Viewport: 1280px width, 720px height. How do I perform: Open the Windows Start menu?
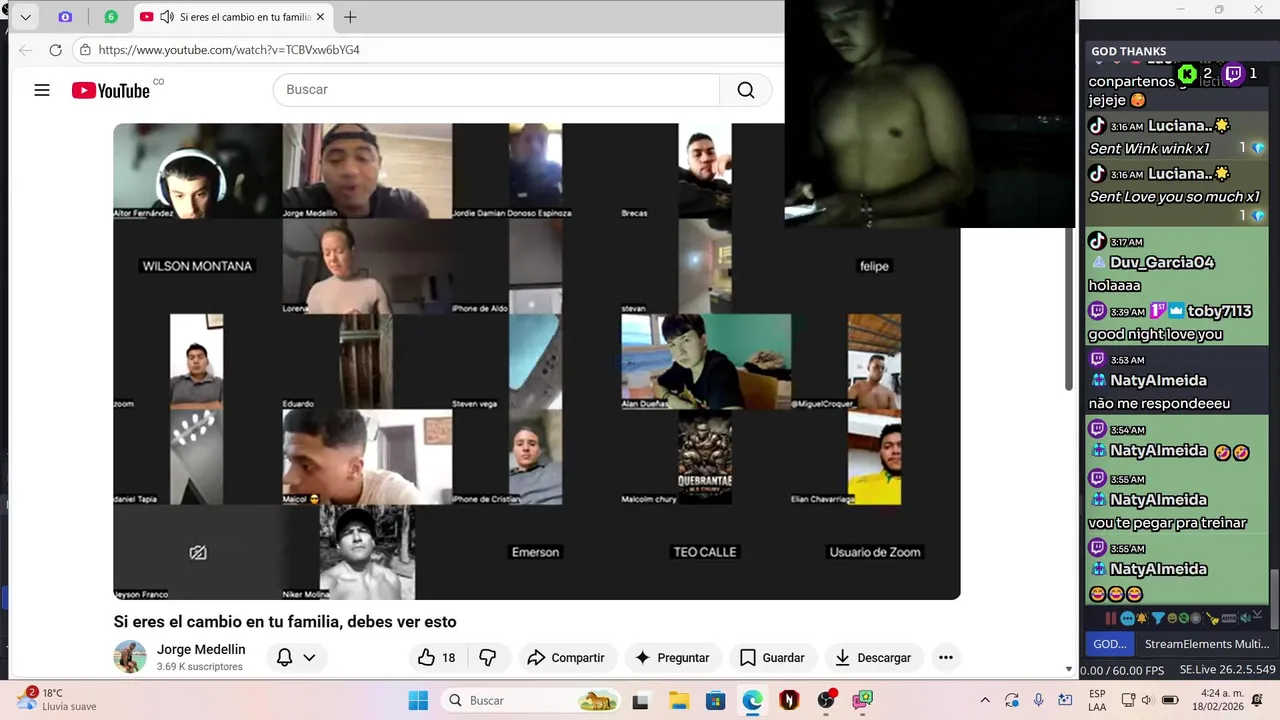click(x=418, y=700)
